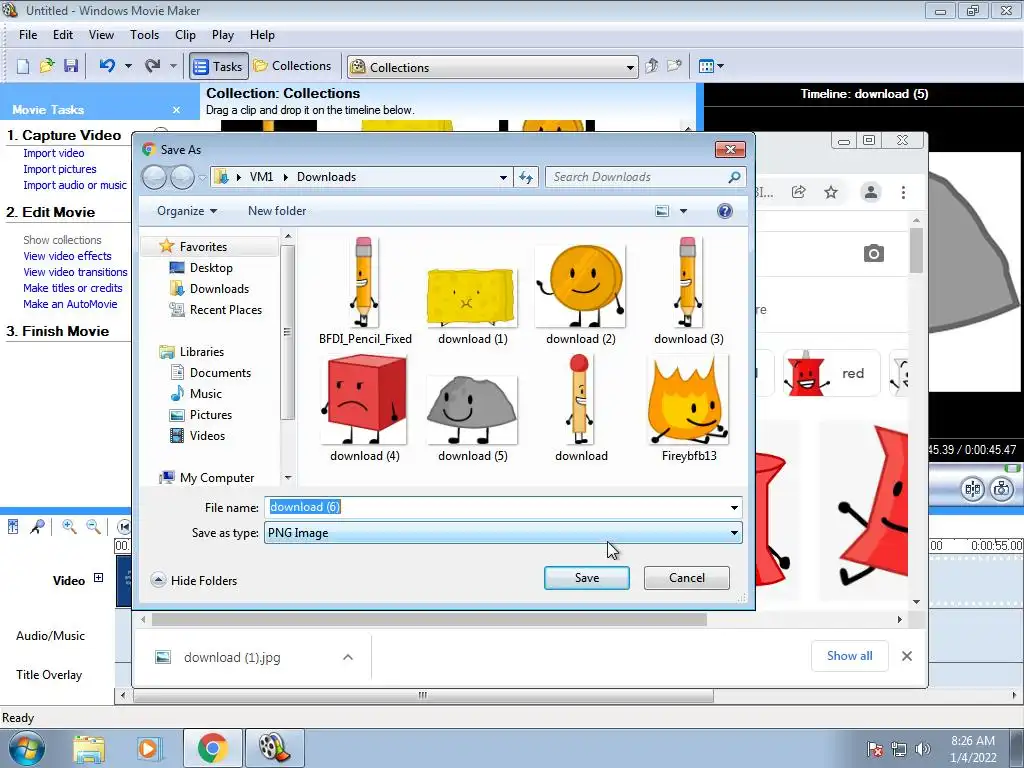This screenshot has width=1024, height=768.
Task: Click the Undo arrow icon
Action: click(107, 66)
